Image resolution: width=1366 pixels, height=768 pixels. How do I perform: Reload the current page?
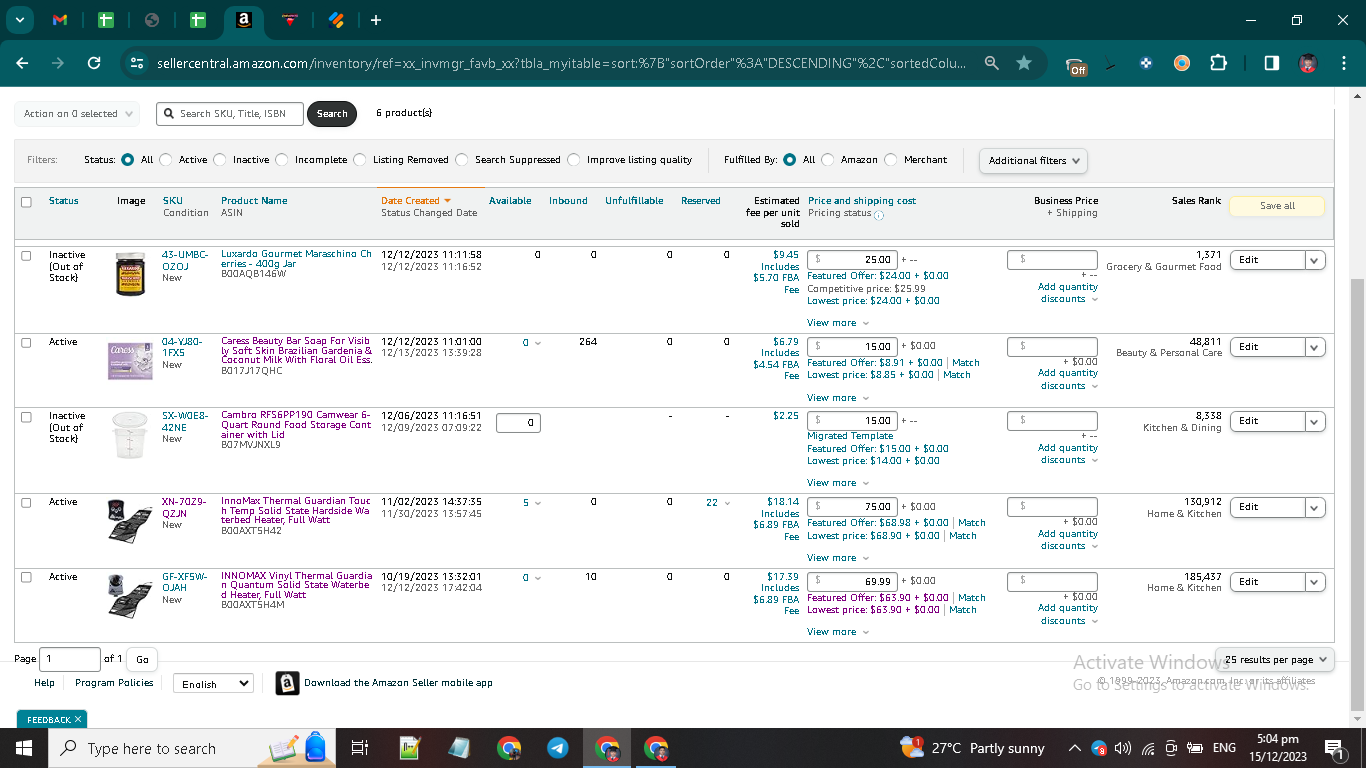click(x=94, y=63)
